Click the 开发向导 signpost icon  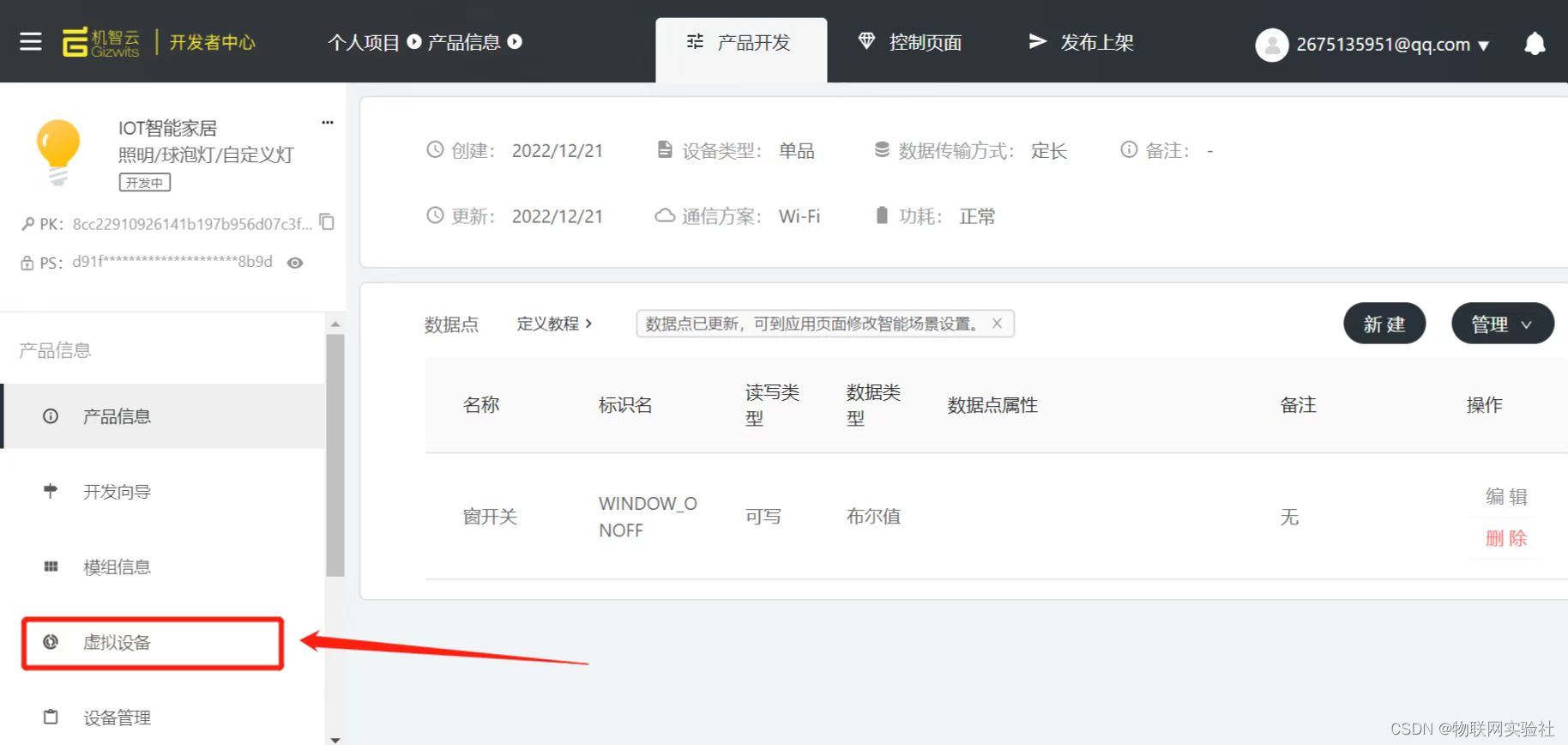[51, 491]
